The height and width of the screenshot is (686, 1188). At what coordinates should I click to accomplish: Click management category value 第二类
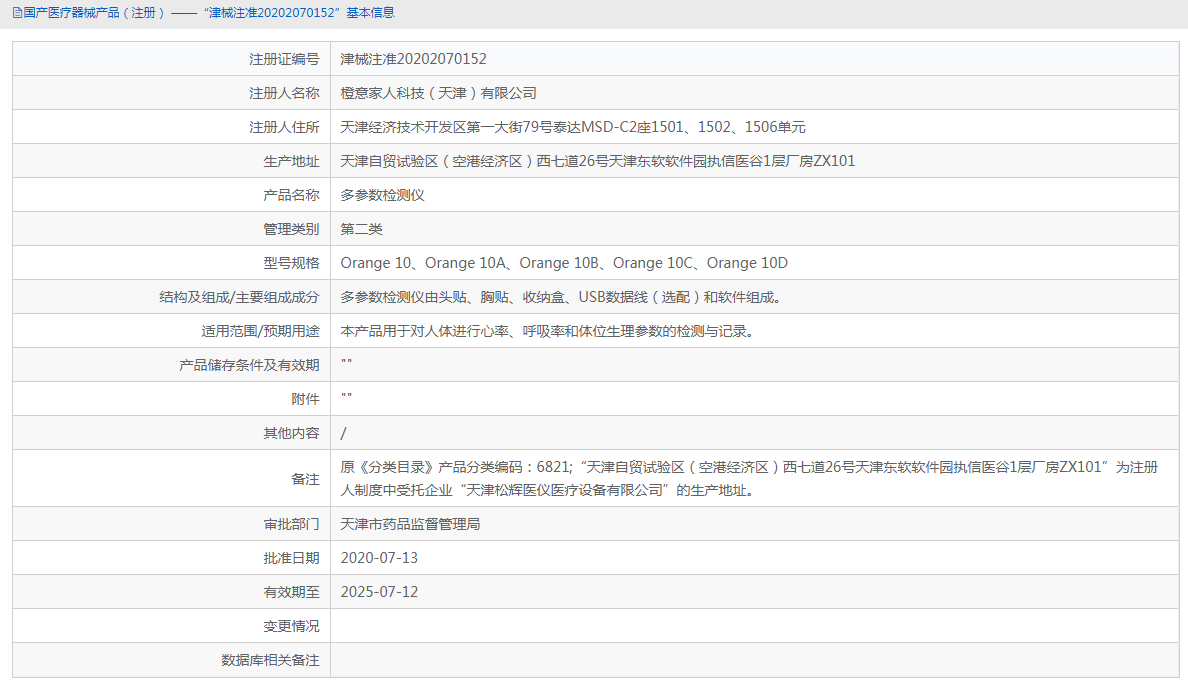[361, 229]
